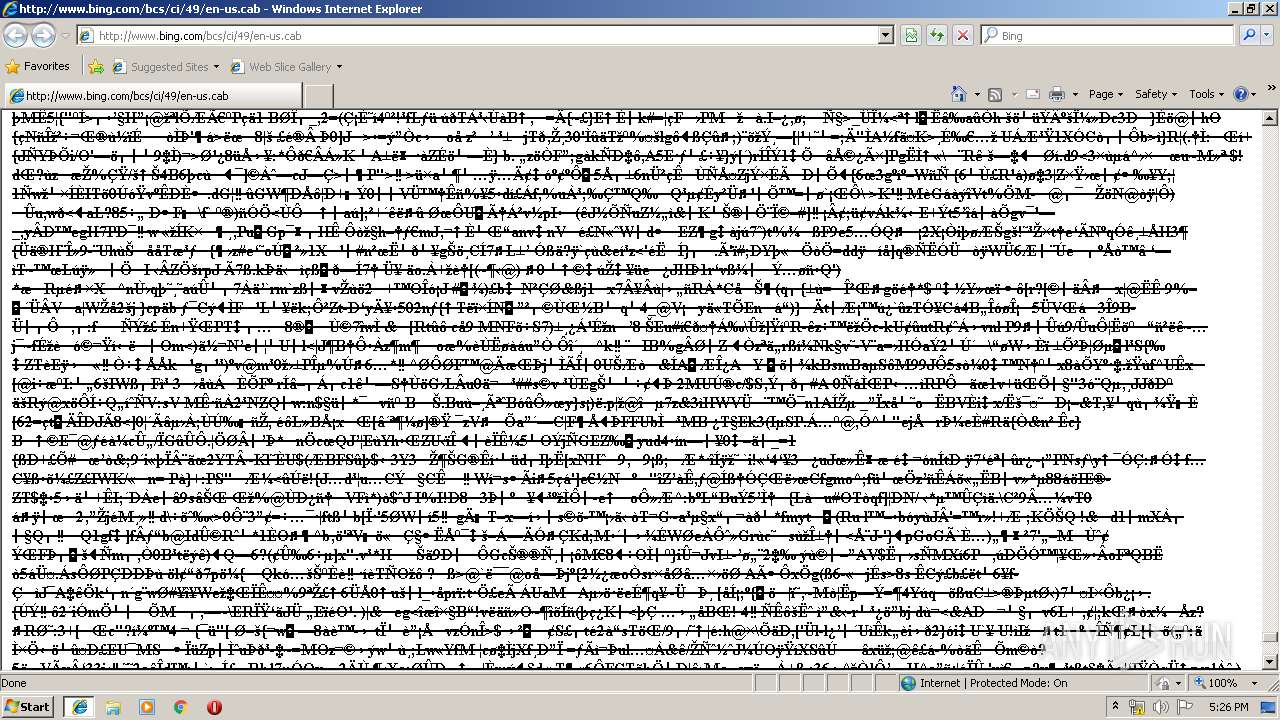Open recent pages dropdown beside Forward button
The height and width of the screenshot is (720, 1280).
point(64,36)
